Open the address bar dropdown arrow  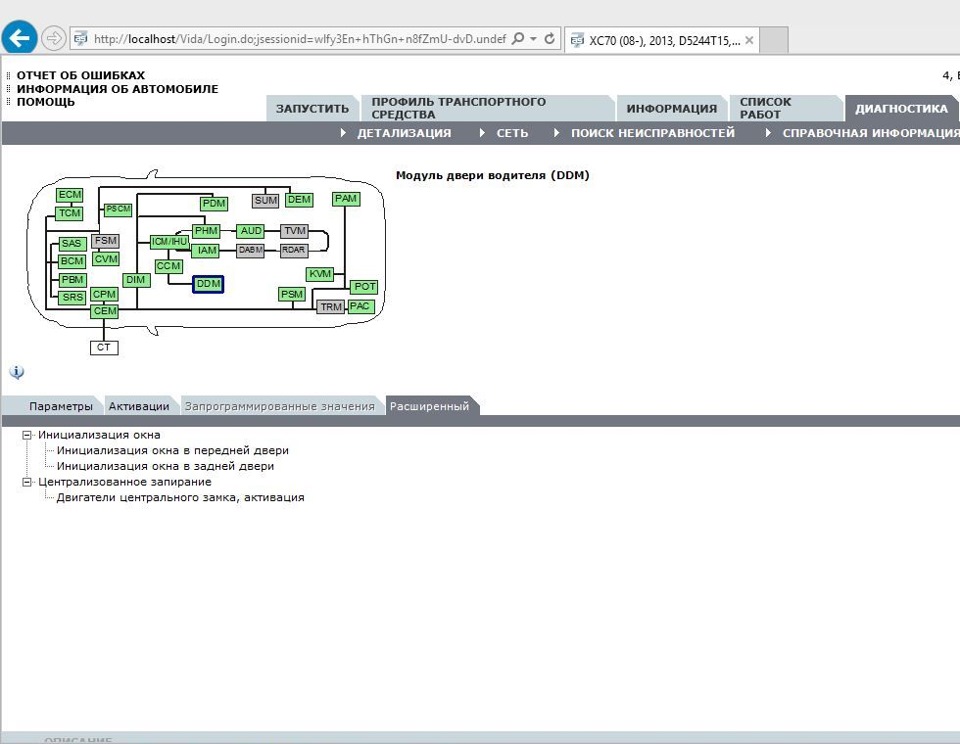click(533, 39)
